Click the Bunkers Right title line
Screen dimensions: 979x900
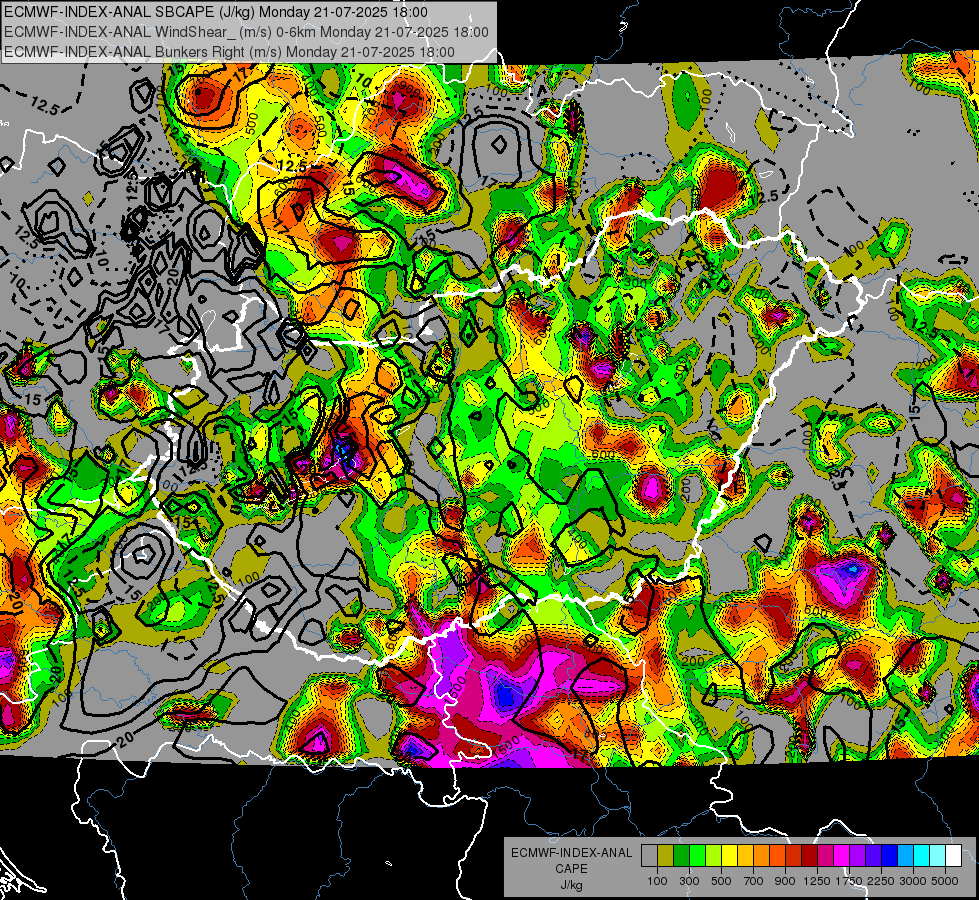click(229, 52)
